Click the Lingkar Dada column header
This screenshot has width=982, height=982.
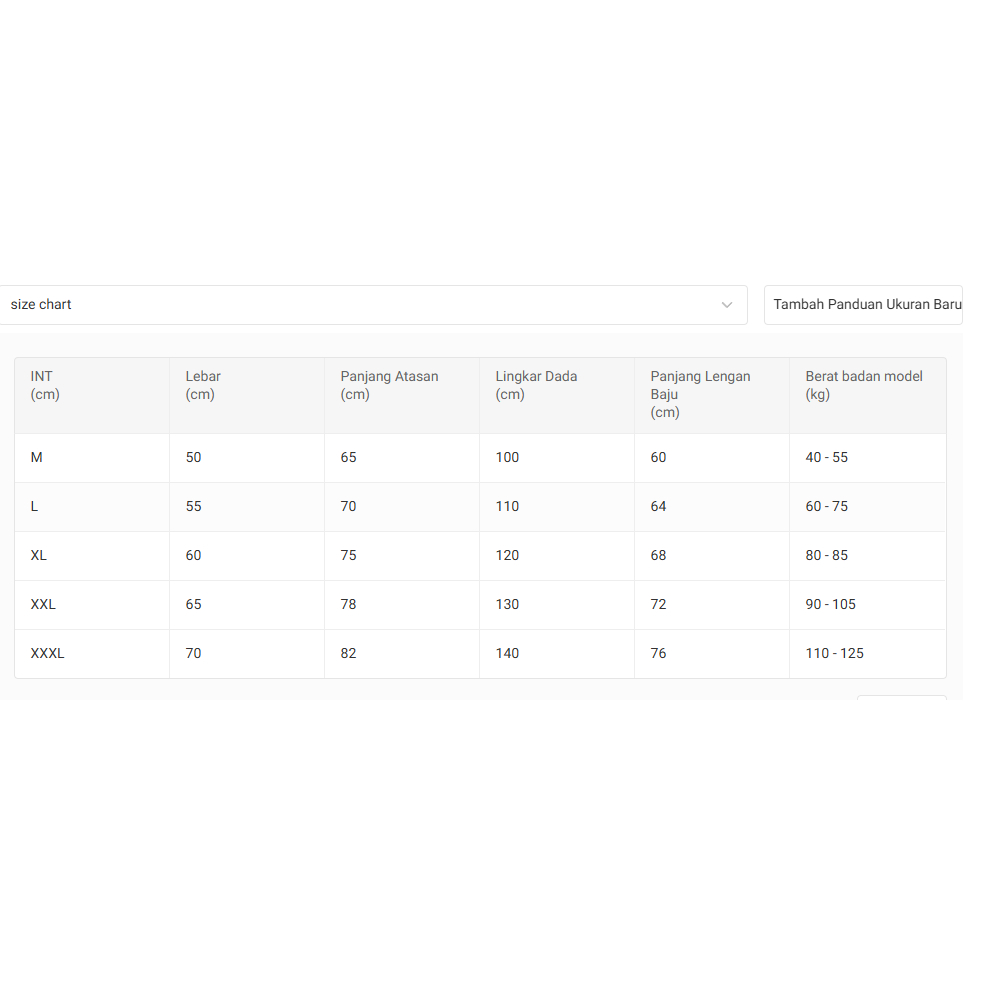coord(536,386)
